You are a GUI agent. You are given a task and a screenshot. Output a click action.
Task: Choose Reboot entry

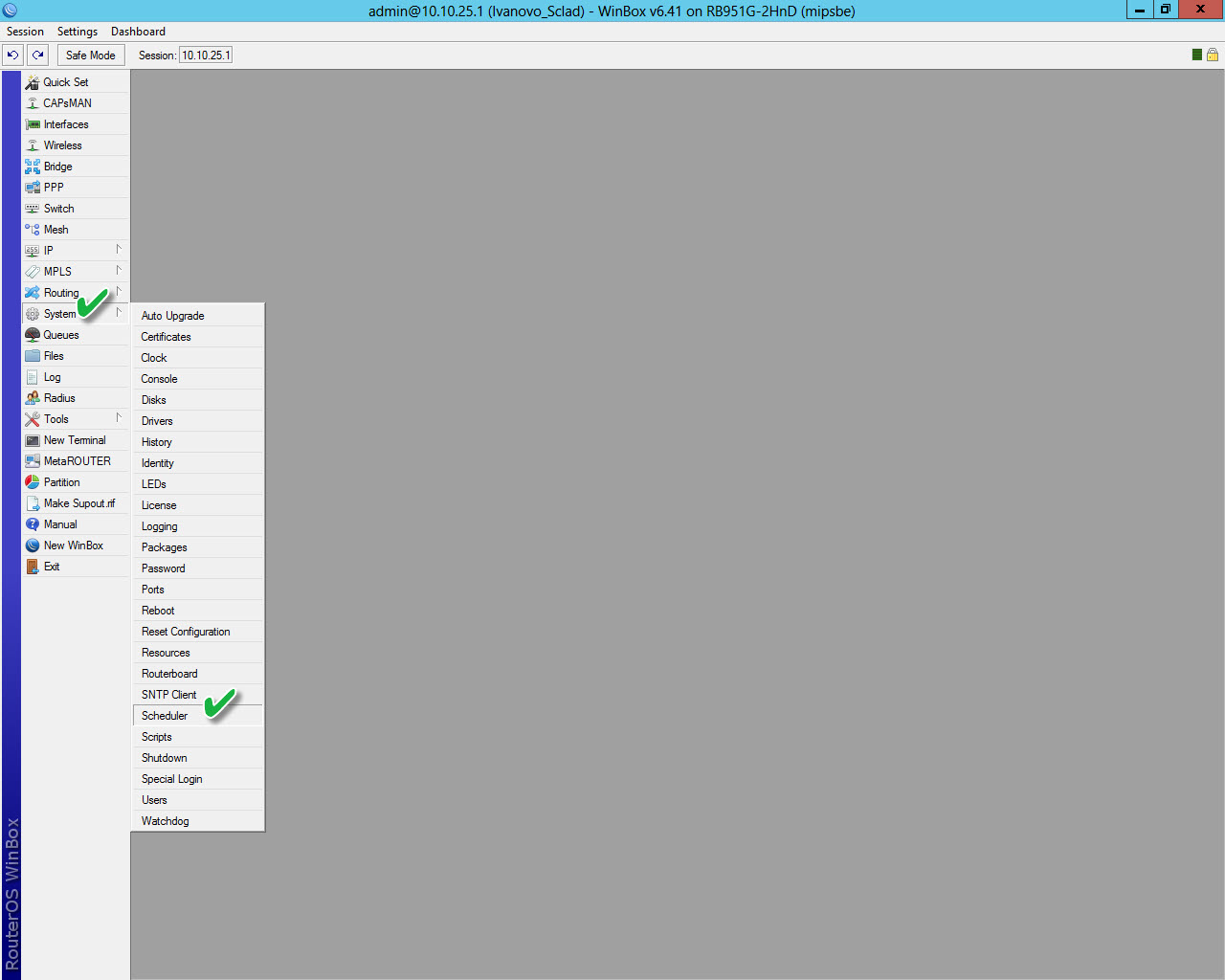[198, 611]
